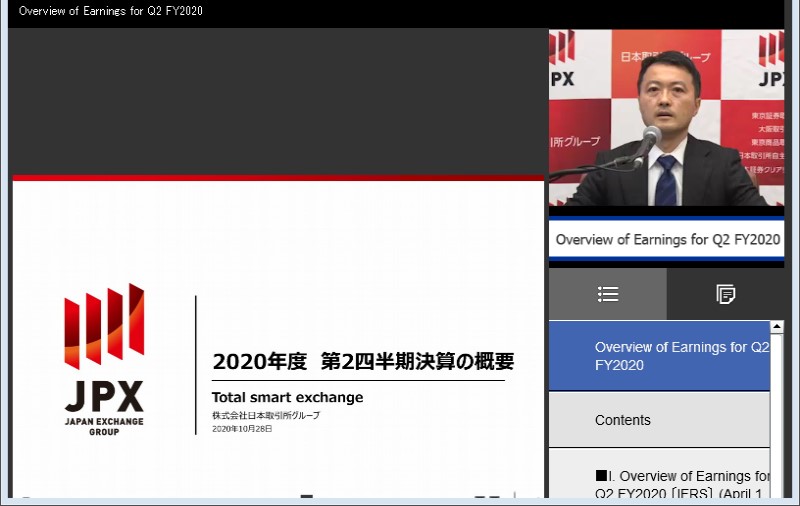Select 'Overview of Earnings for Q2 FY2020' chapter
The height and width of the screenshot is (506, 800).
pos(659,356)
